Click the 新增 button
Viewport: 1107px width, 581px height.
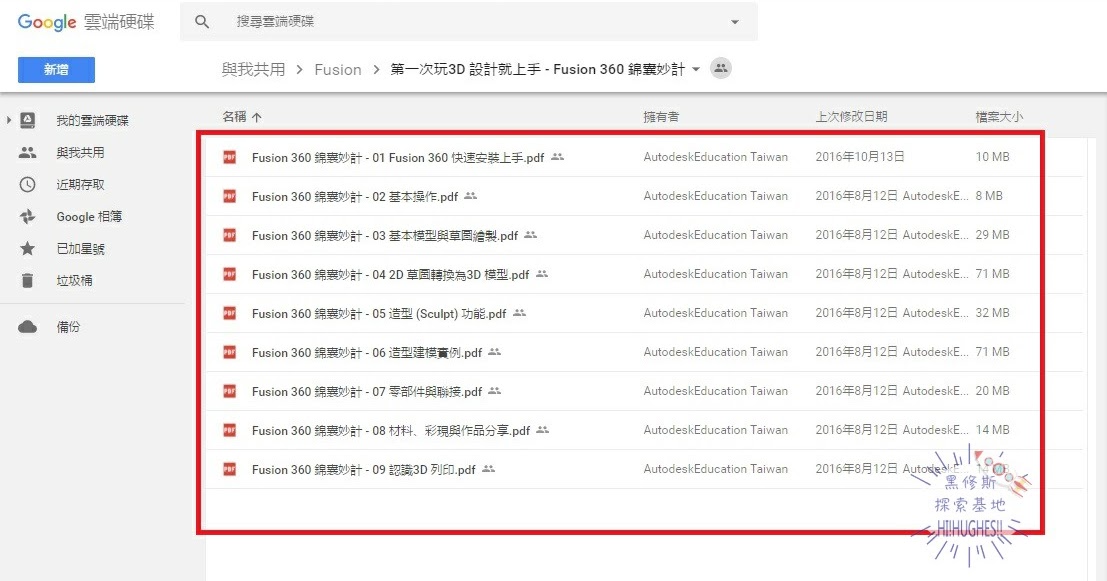point(56,70)
